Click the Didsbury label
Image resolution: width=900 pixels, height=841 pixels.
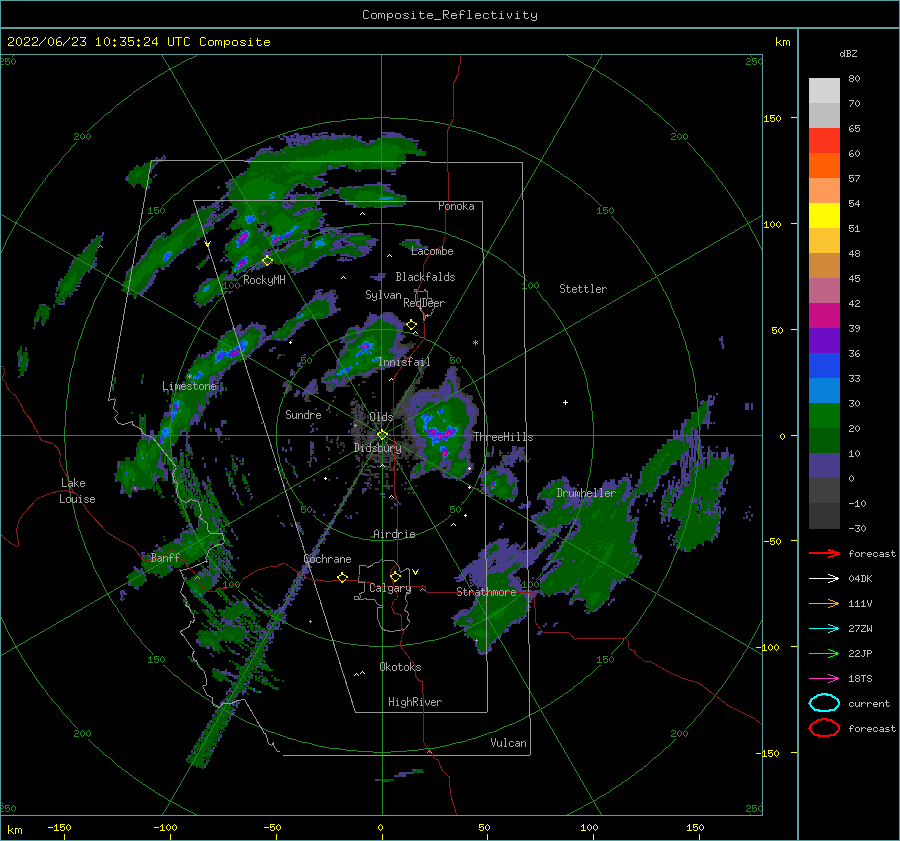378,448
